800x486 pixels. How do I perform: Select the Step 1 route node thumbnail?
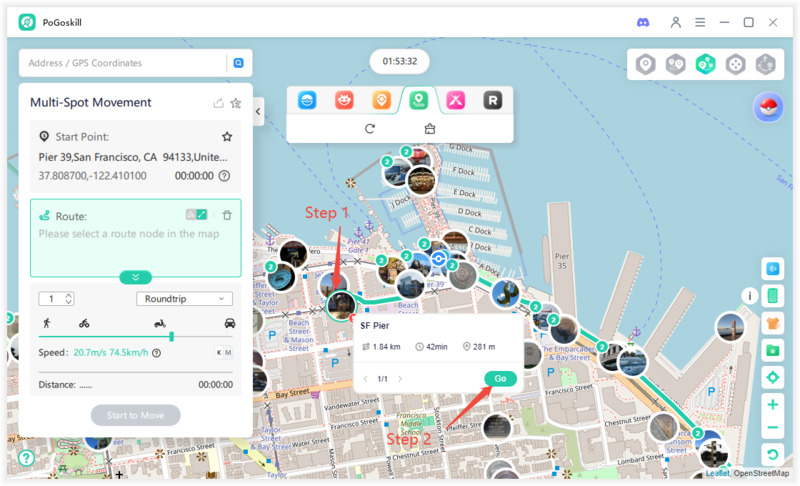[x=341, y=305]
